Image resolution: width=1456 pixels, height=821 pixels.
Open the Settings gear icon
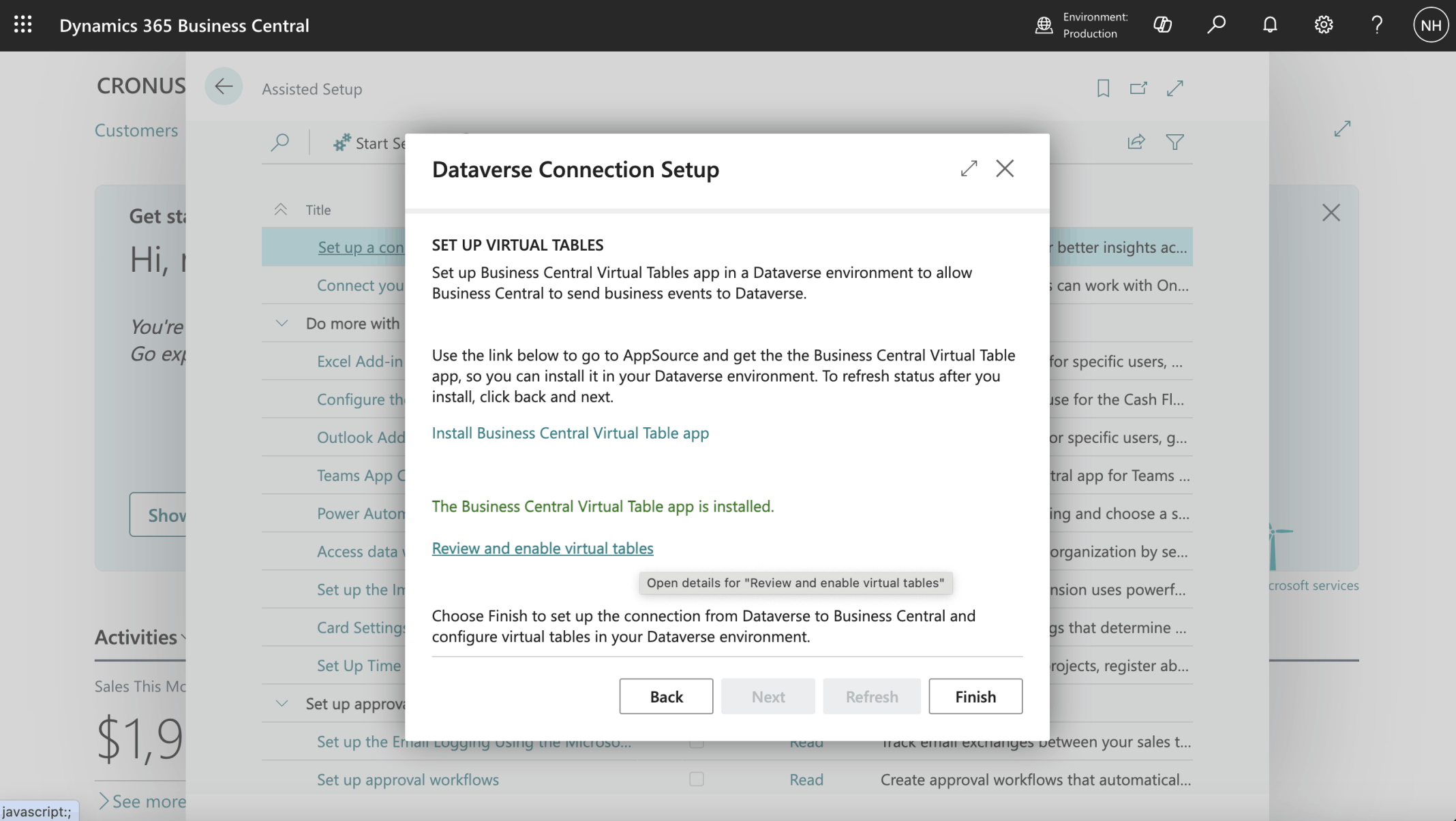tap(1323, 25)
